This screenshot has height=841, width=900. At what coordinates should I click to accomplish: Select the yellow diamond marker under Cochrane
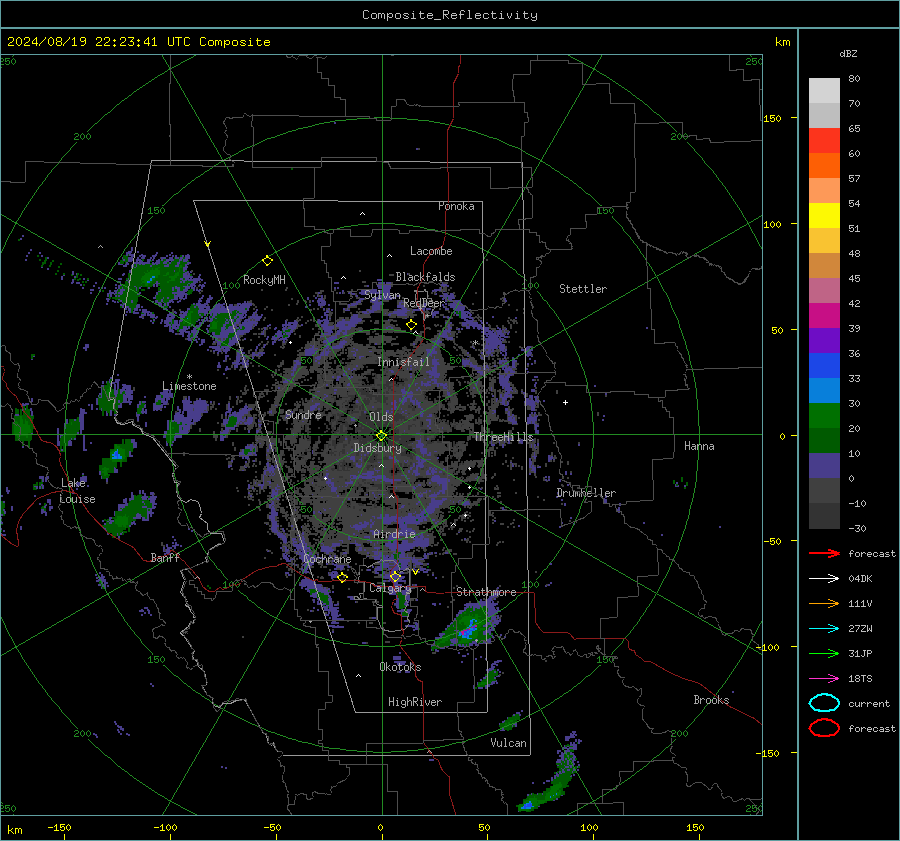click(343, 577)
